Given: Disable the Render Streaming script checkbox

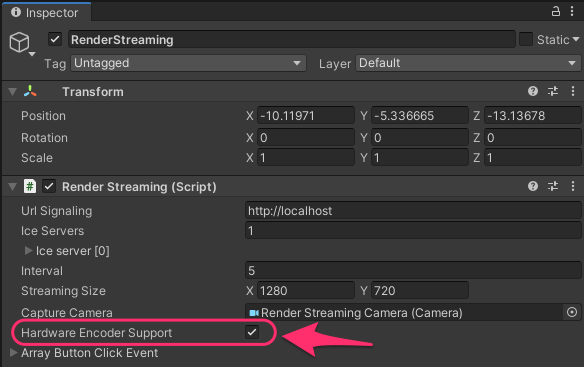Looking at the screenshot, I should 49,186.
